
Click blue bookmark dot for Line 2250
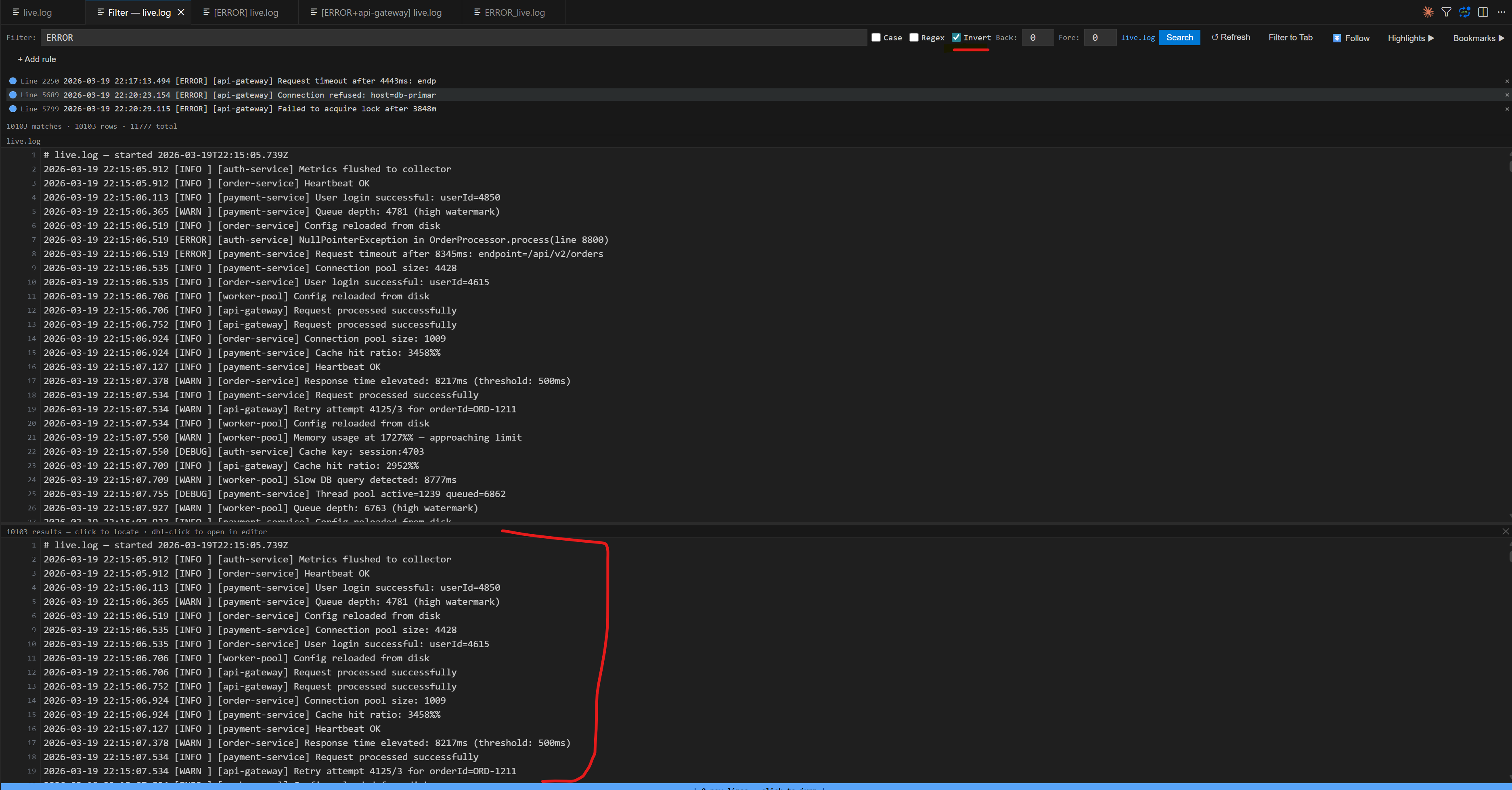click(x=13, y=81)
